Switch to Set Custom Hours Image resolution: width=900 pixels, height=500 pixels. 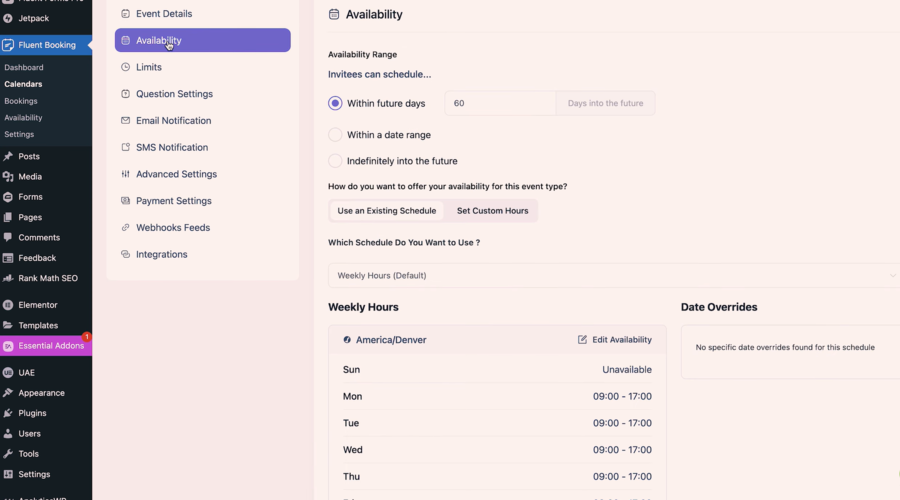pyautogui.click(x=492, y=211)
